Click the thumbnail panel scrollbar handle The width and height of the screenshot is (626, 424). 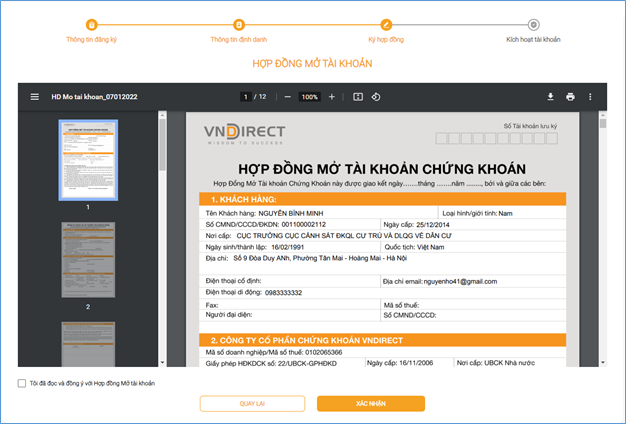[162, 145]
